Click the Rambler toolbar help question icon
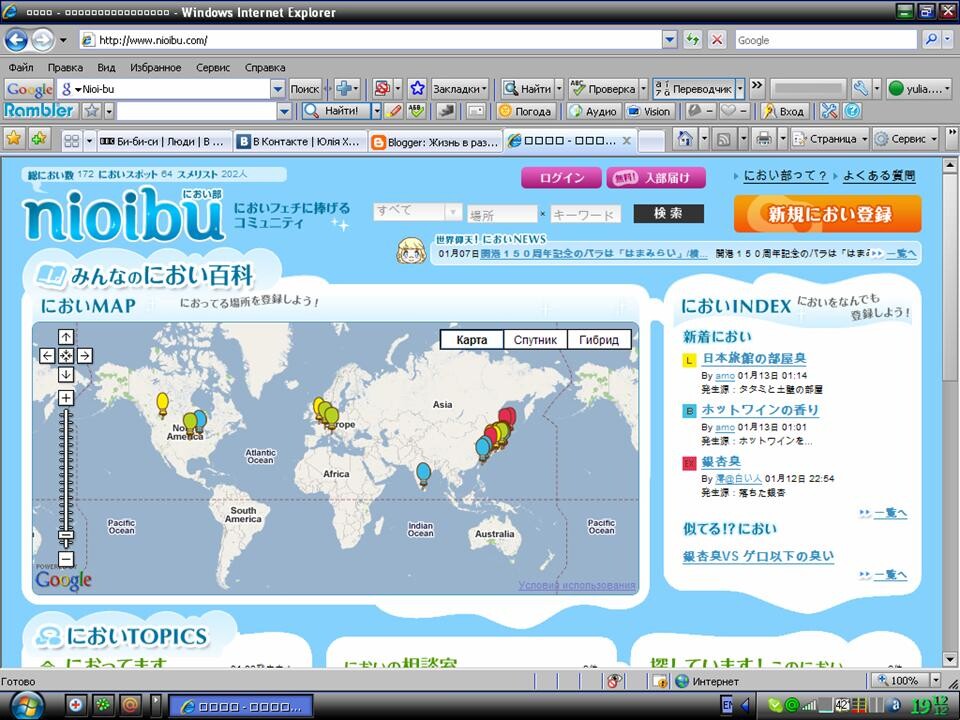The image size is (960, 720). point(852,111)
